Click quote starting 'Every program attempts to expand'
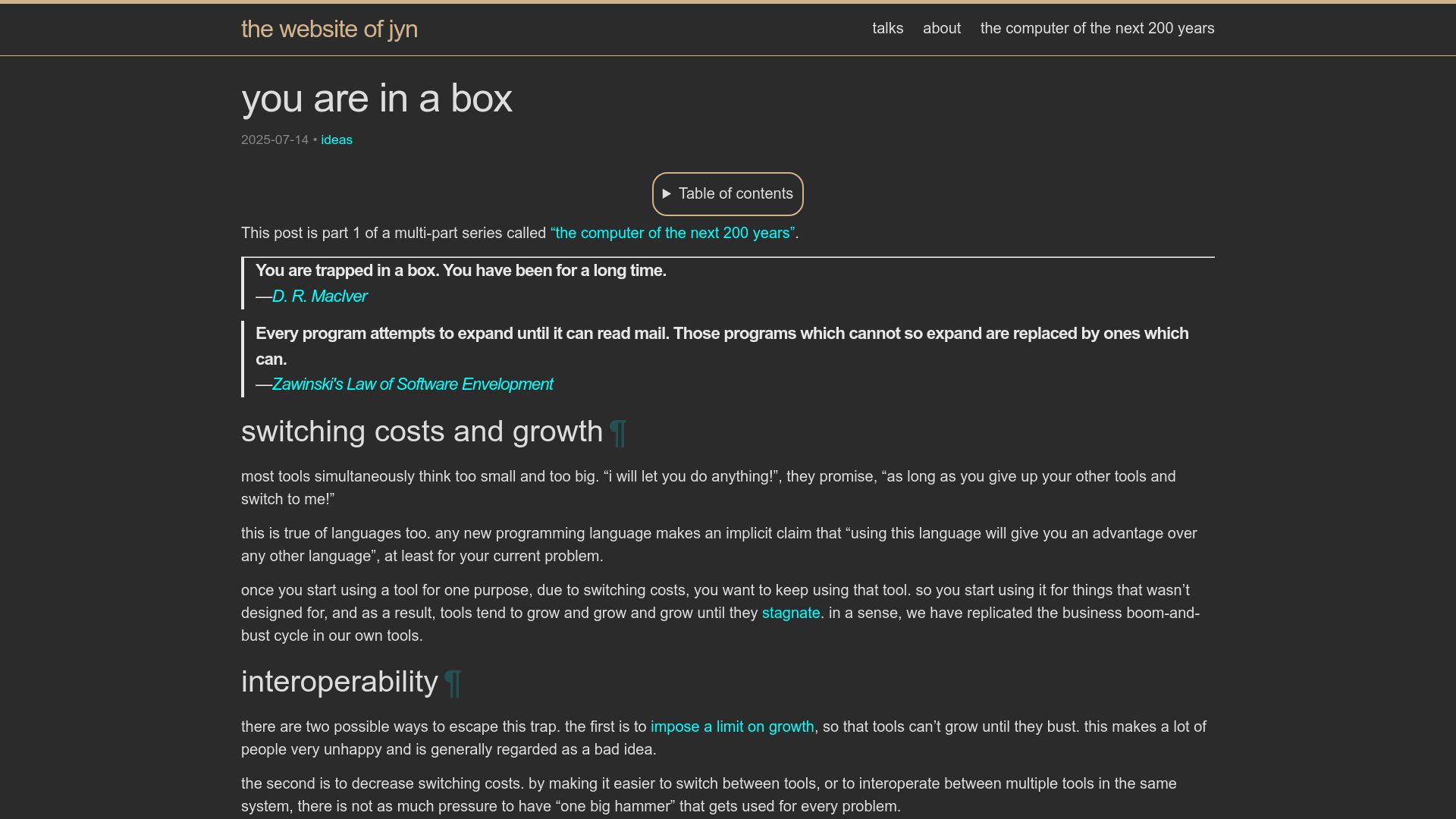The width and height of the screenshot is (1456, 819). coord(722,347)
